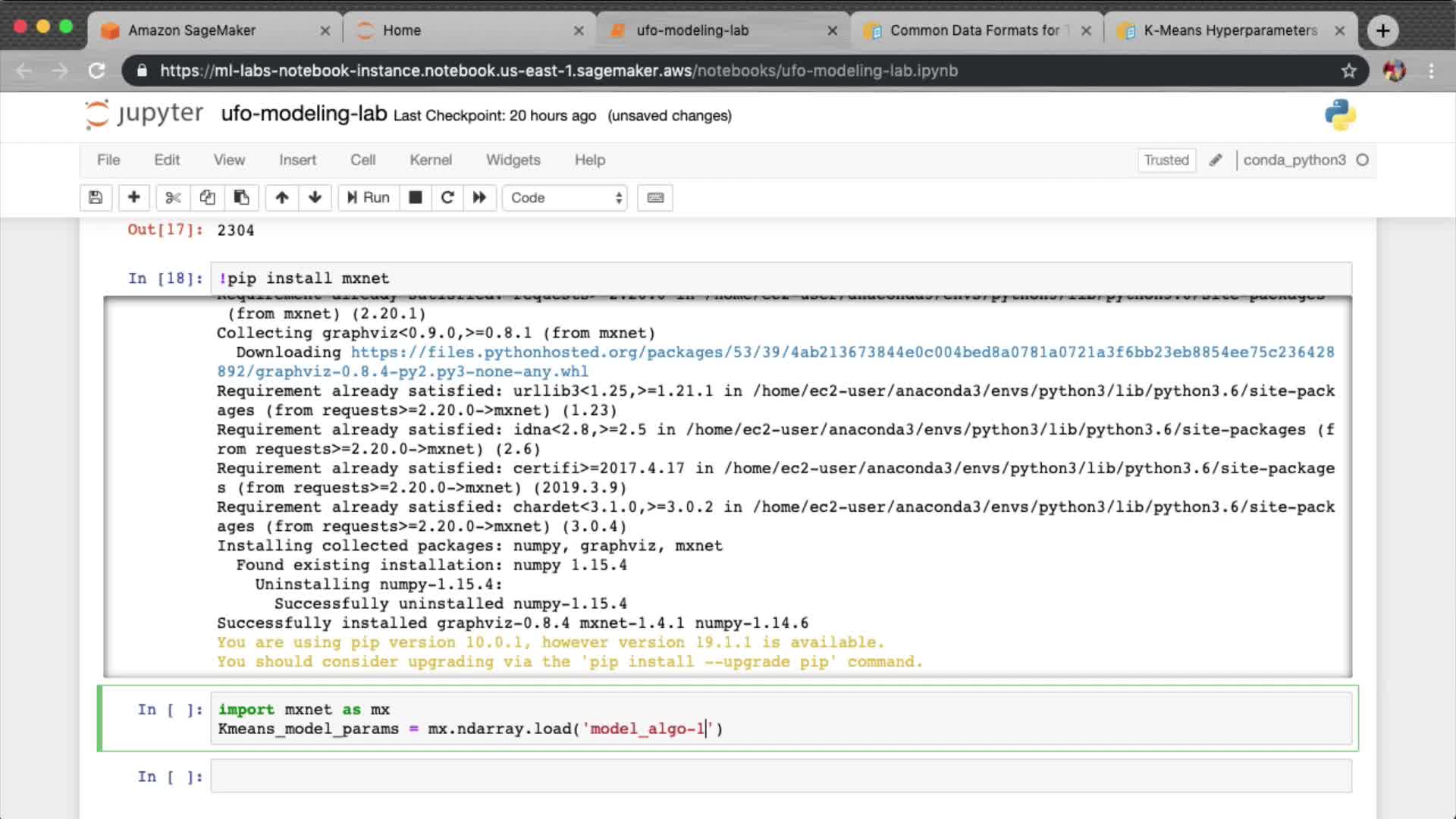Open the Kernel menu
This screenshot has width=1456, height=819.
point(430,160)
